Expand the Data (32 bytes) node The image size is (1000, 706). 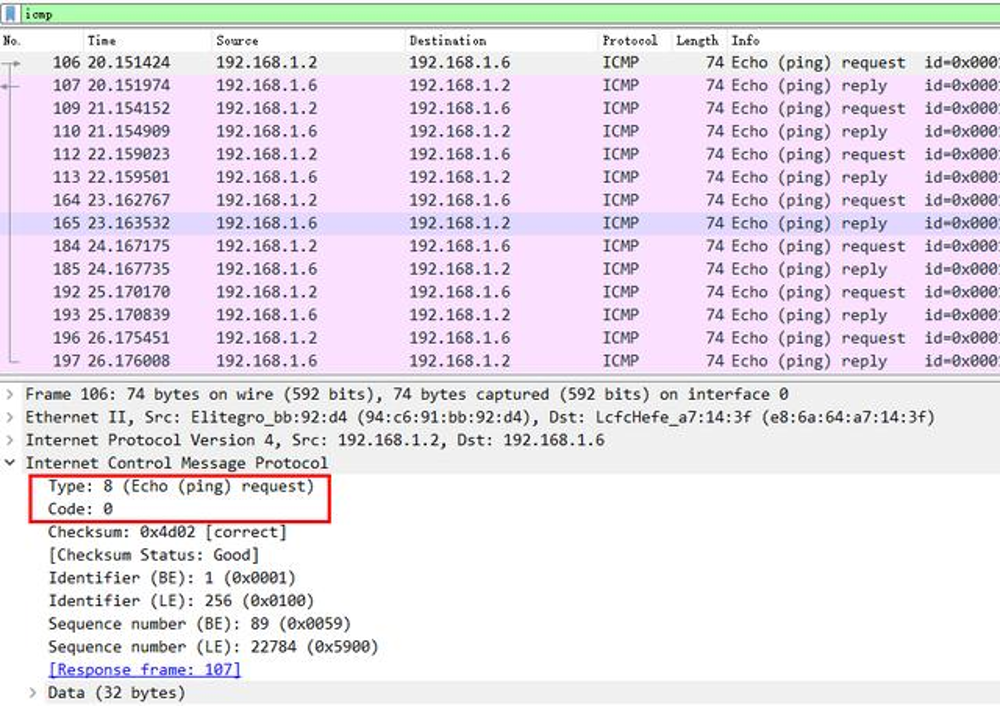(33, 693)
